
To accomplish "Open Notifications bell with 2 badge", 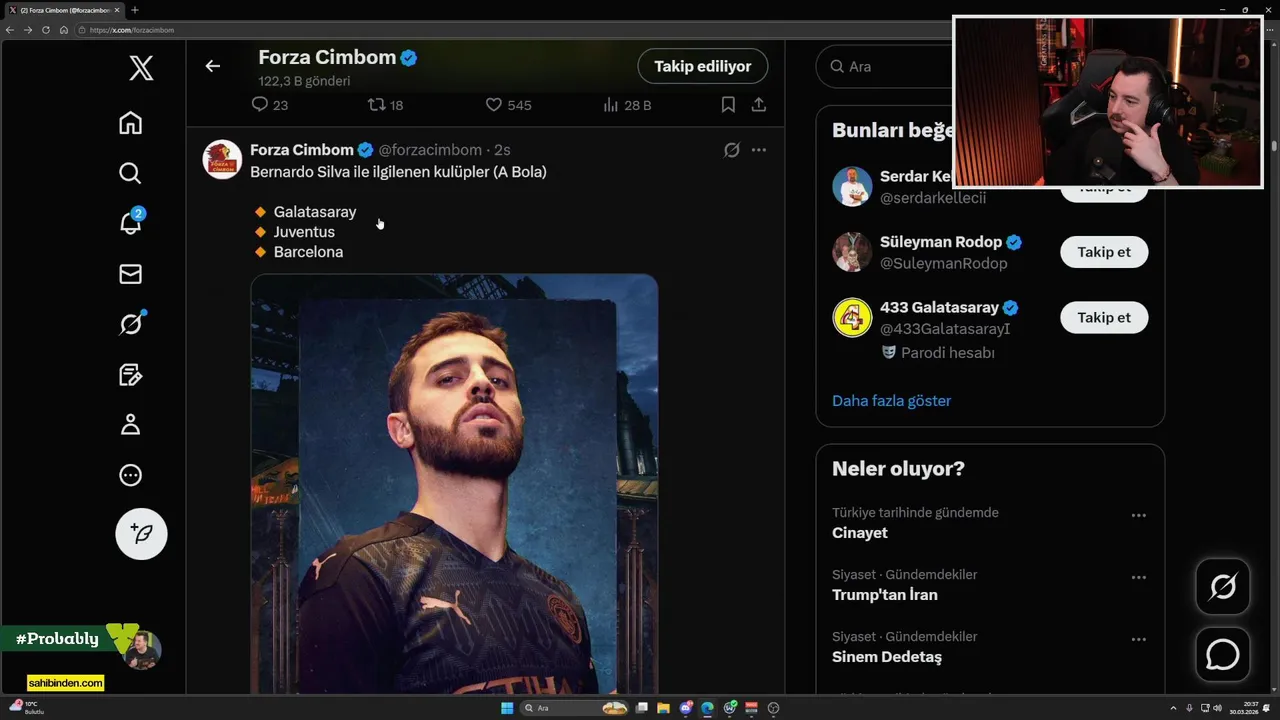I will (x=130, y=222).
